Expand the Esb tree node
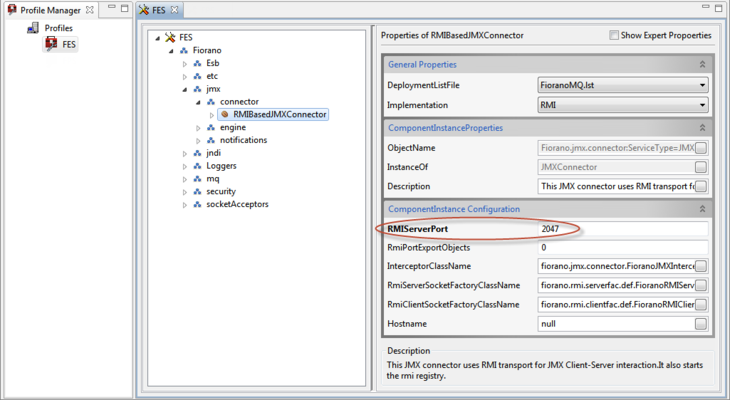Image resolution: width=730 pixels, height=400 pixels. (x=185, y=64)
